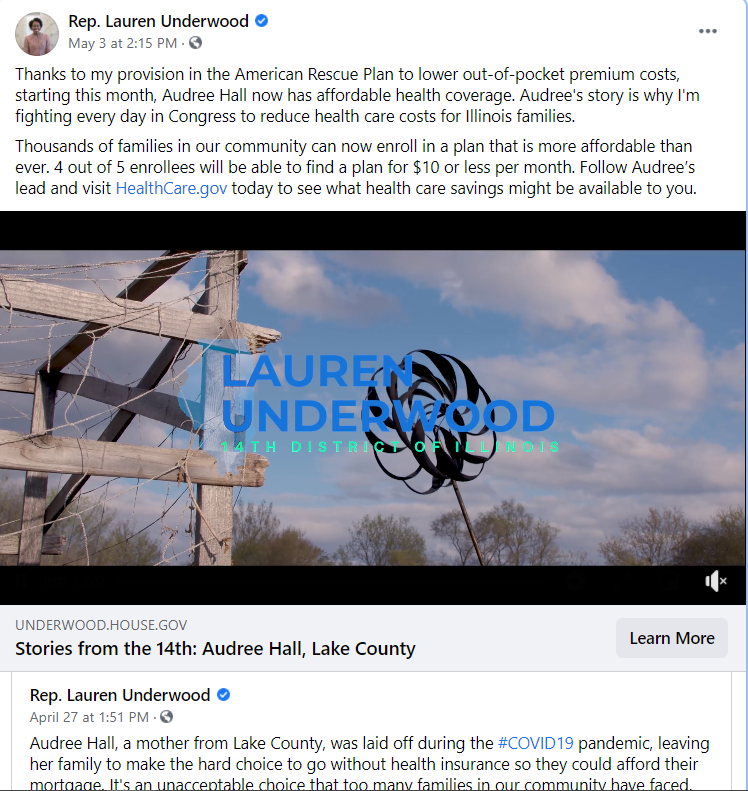The image size is (748, 791).
Task: Open the post options three-dot menu
Action: (708, 31)
